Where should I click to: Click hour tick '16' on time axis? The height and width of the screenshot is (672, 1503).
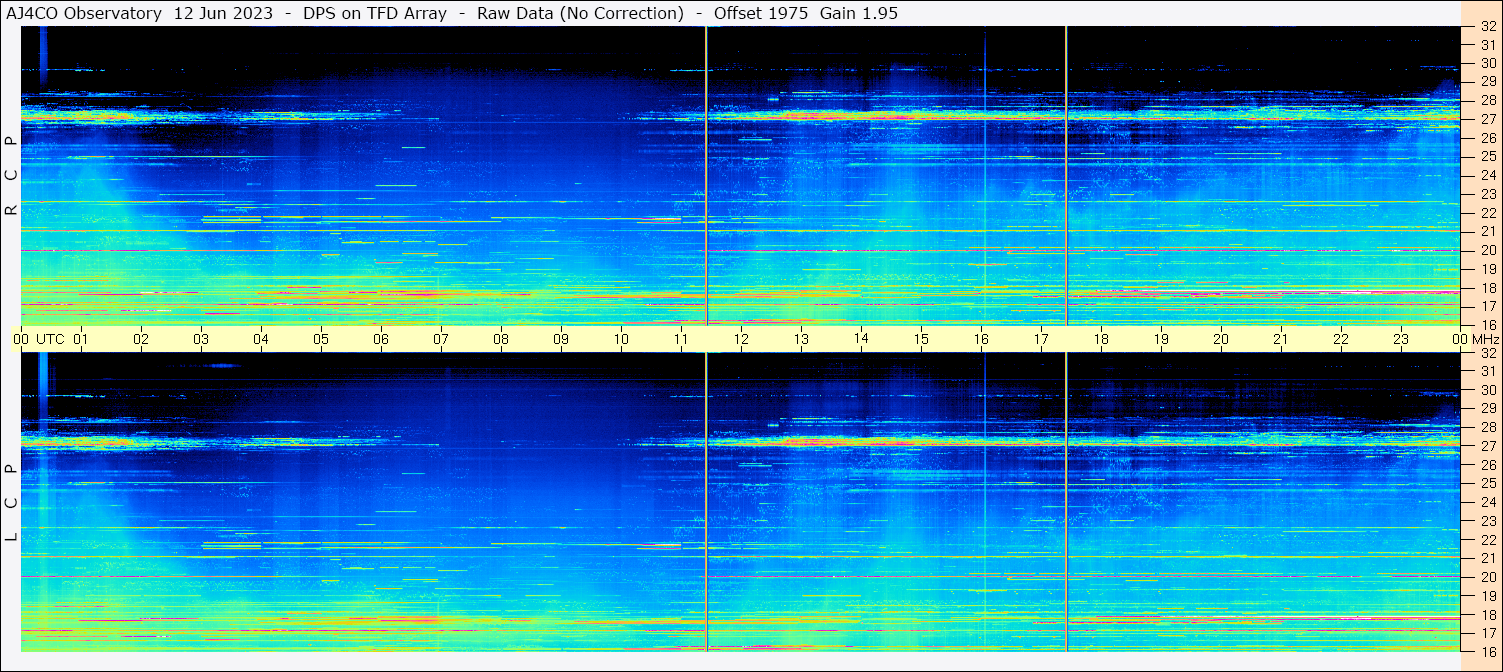click(981, 339)
